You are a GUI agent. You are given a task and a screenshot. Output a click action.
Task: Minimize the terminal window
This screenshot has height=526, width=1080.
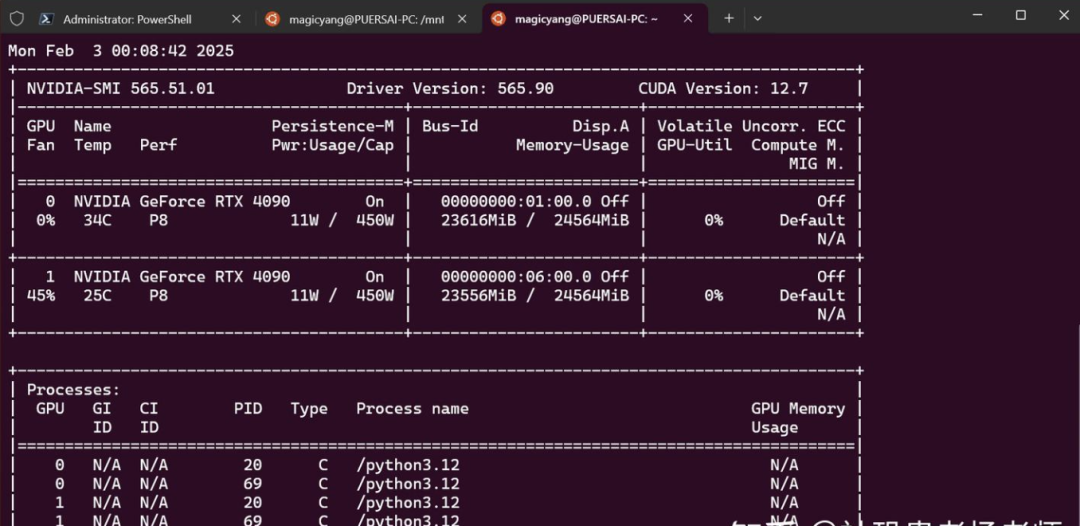(977, 14)
